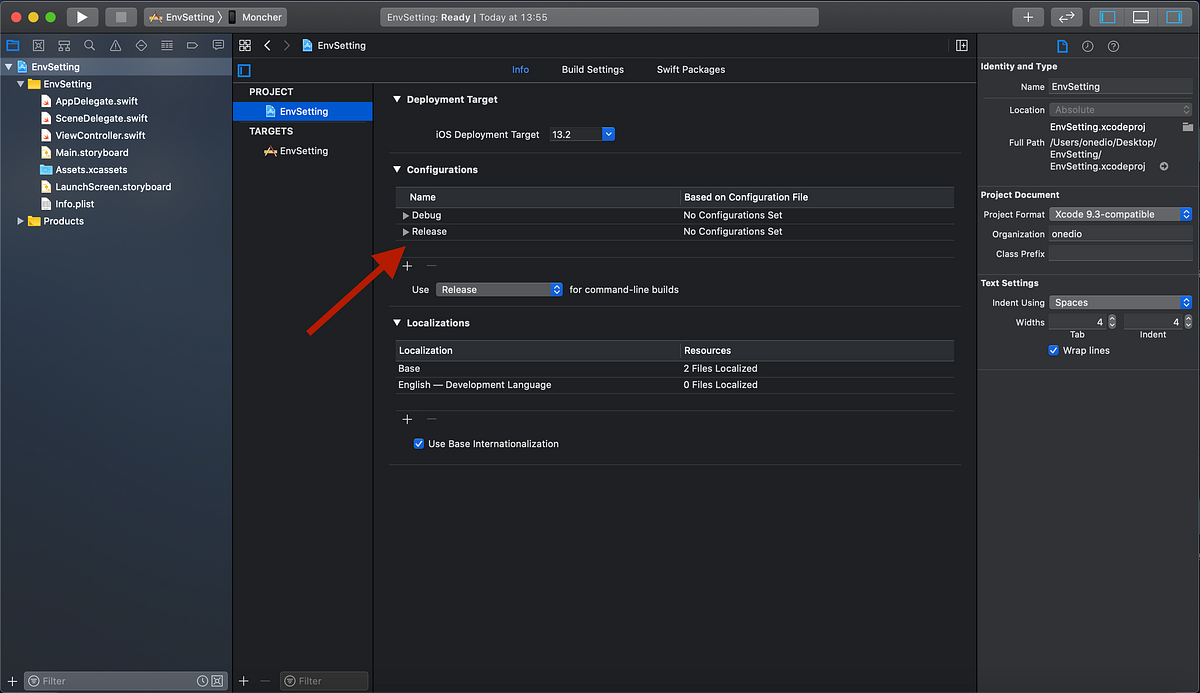
Task: Increase Tab width using the stepper
Action: tap(1112, 317)
